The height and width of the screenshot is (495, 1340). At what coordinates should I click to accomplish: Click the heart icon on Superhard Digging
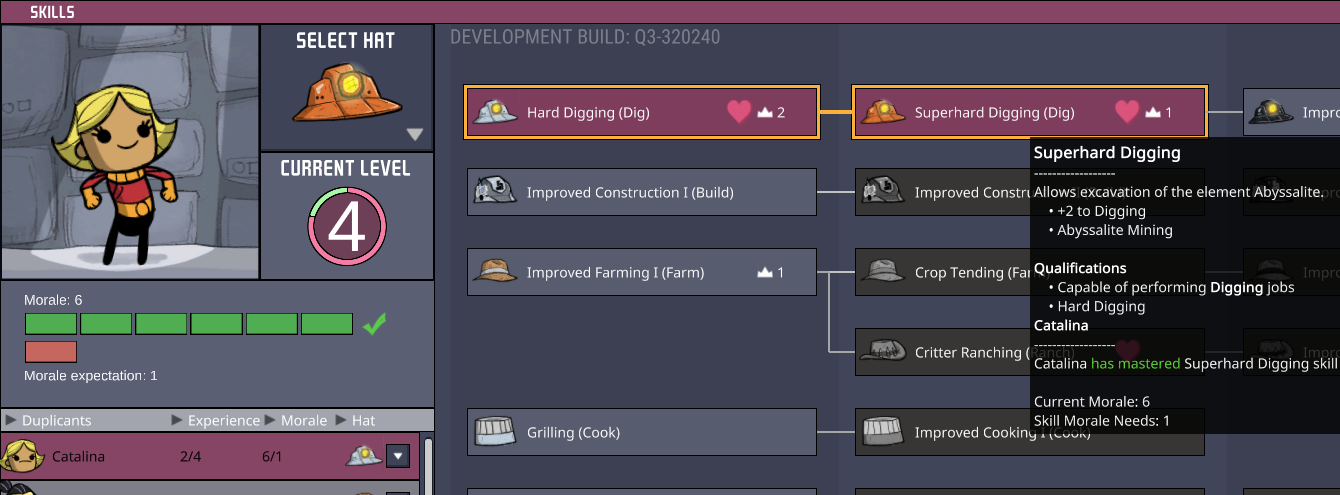1127,112
